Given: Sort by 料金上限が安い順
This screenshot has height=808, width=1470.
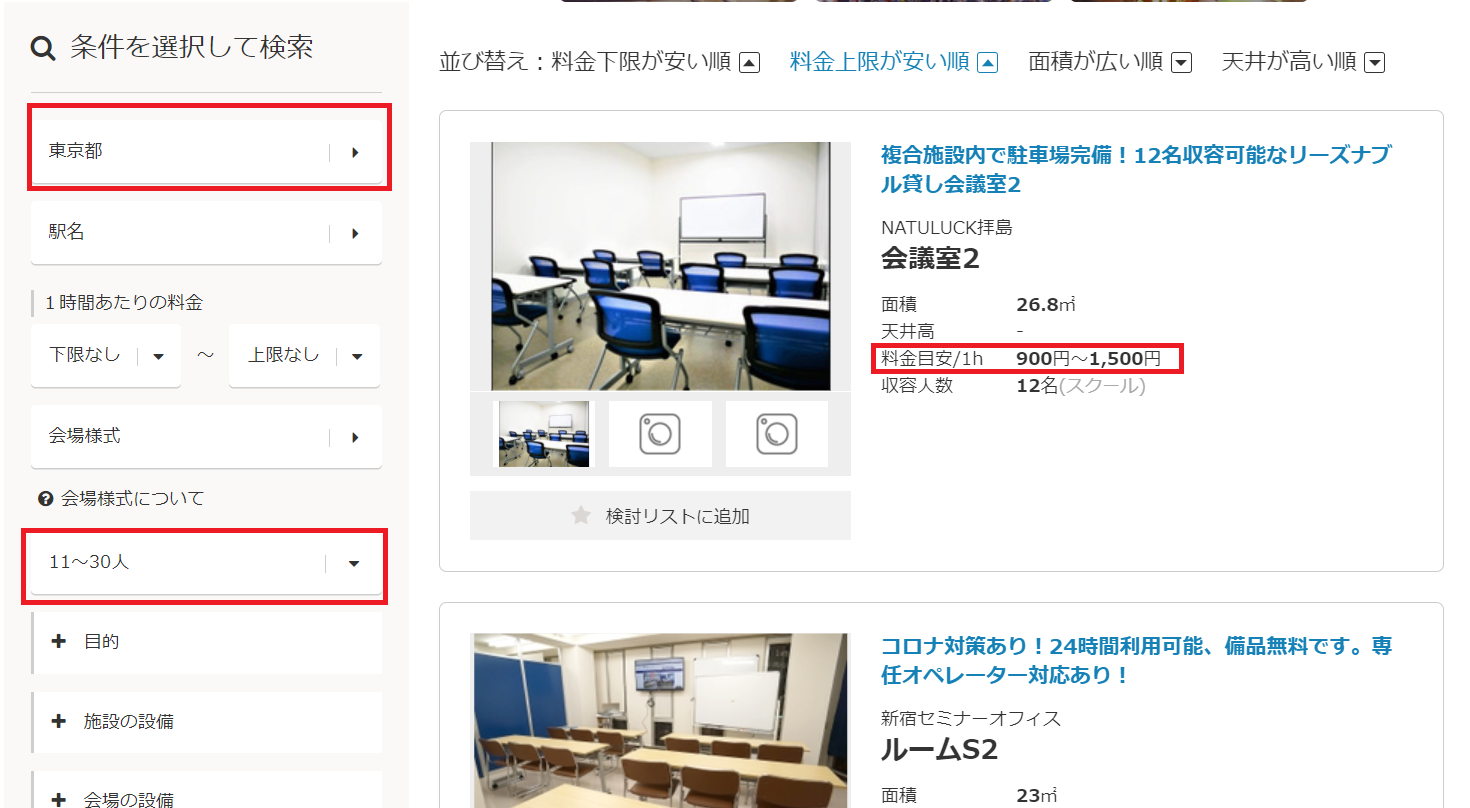Looking at the screenshot, I should click(x=879, y=62).
